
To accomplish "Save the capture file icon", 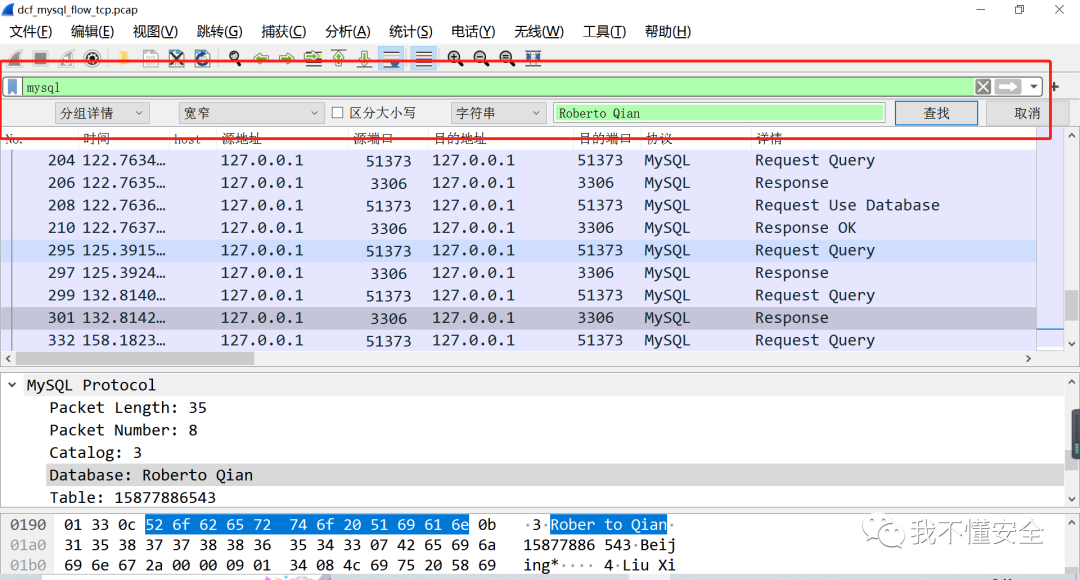I will [x=150, y=59].
